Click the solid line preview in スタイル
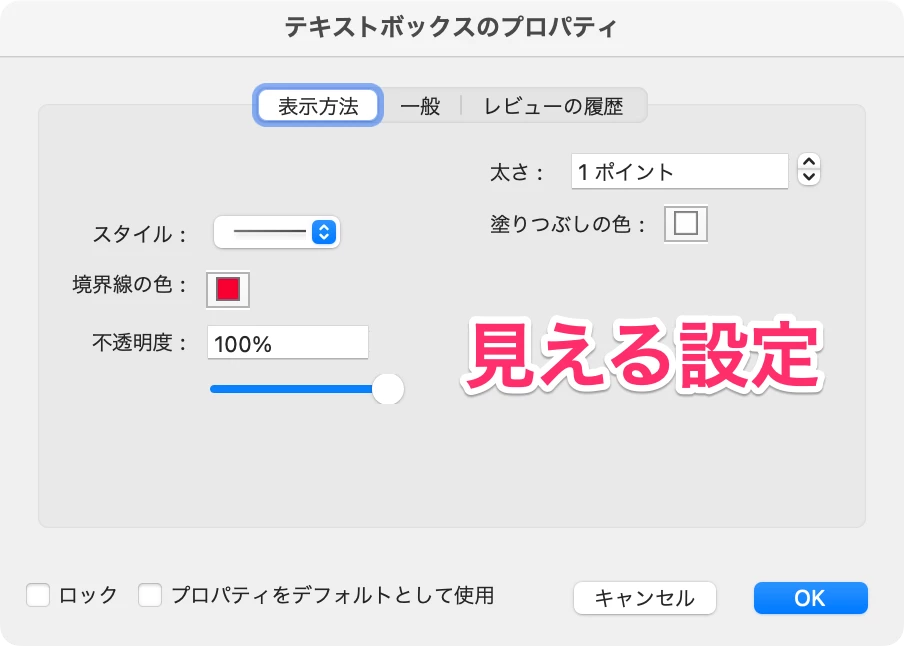The image size is (904, 646). [270, 232]
